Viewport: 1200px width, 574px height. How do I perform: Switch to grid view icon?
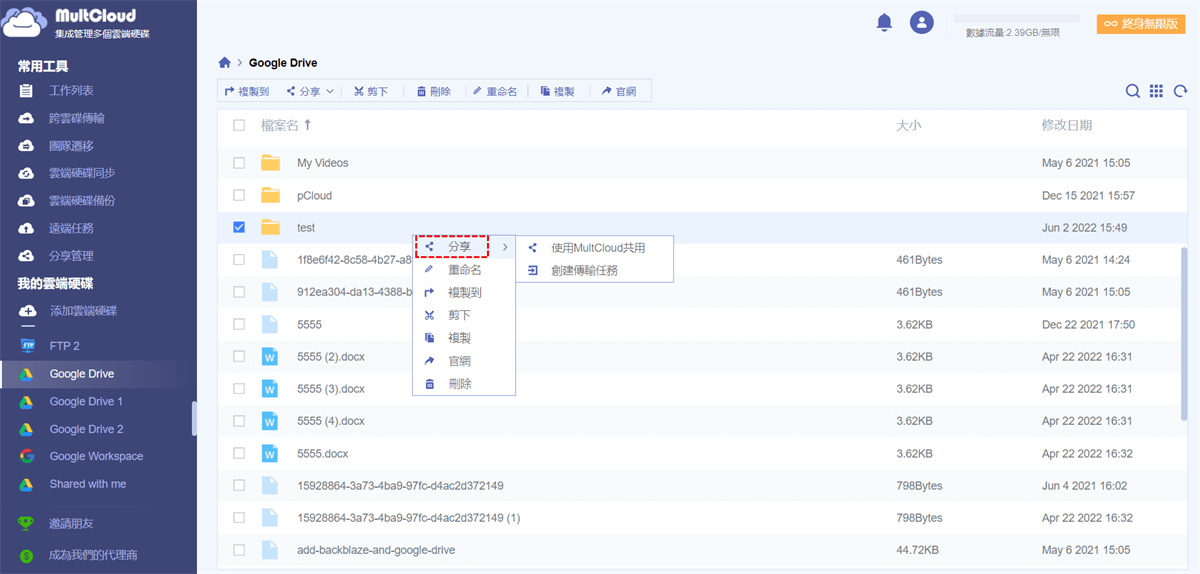coord(1156,91)
